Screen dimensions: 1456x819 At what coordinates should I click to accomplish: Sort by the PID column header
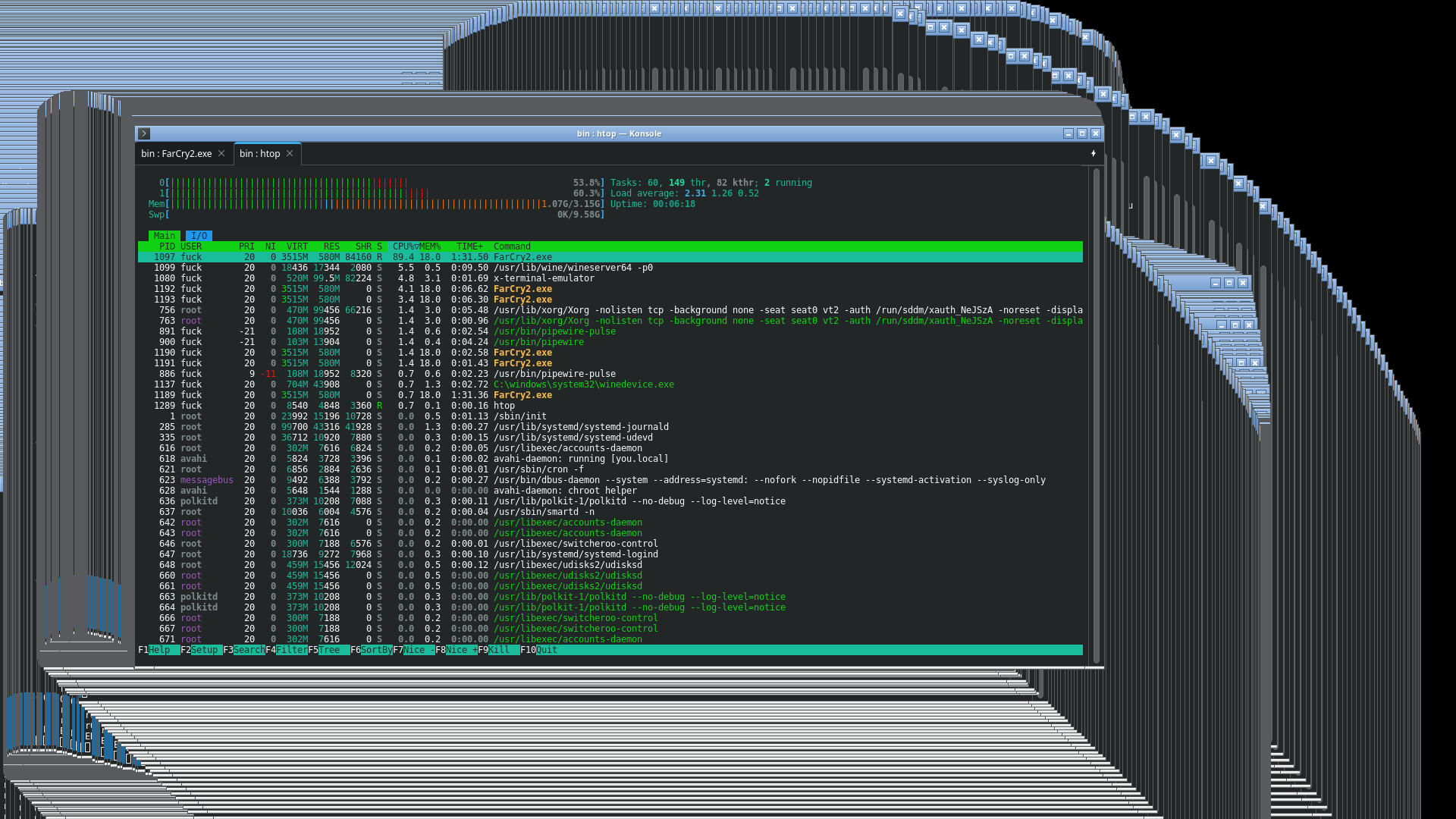point(167,246)
